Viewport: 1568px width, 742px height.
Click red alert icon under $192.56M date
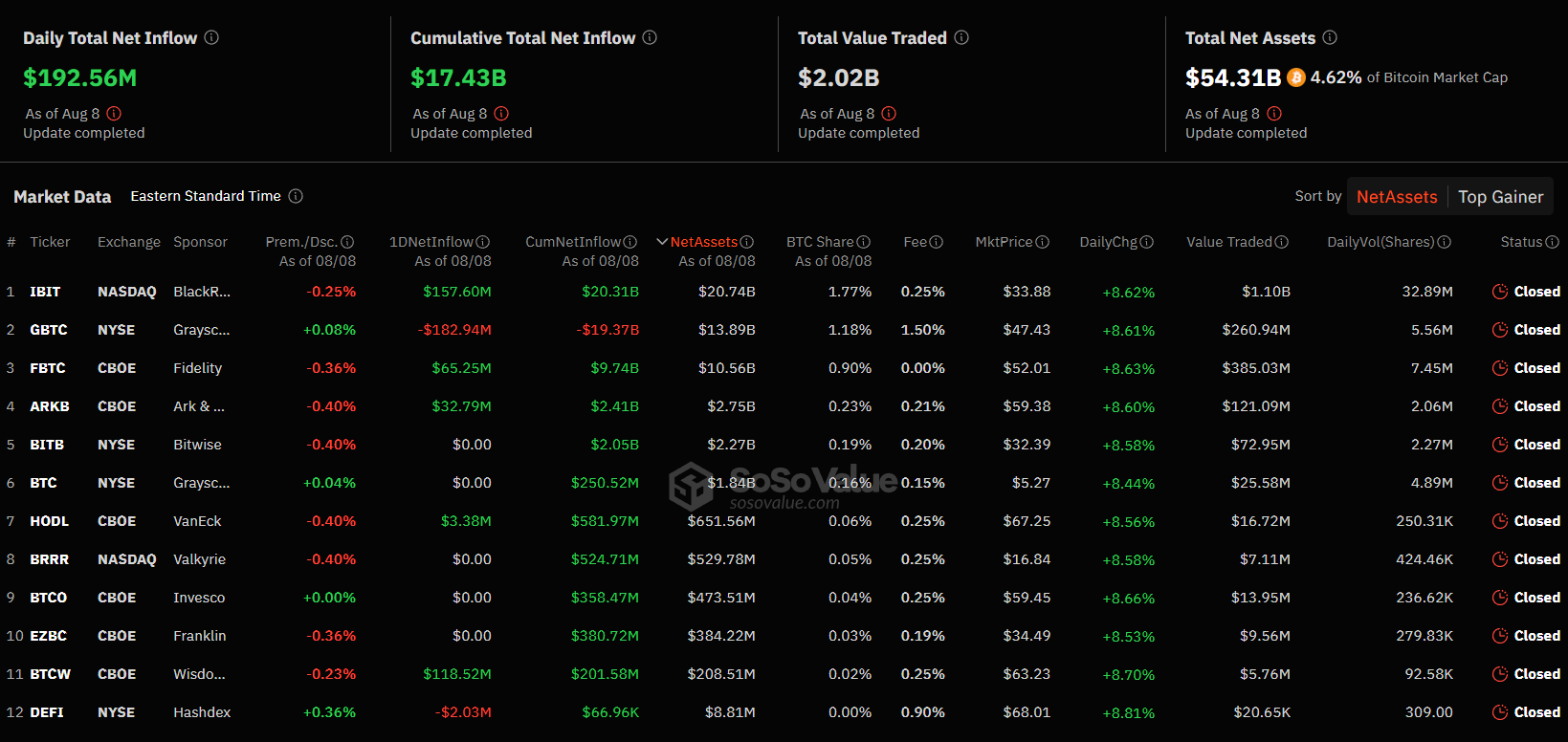tap(114, 113)
